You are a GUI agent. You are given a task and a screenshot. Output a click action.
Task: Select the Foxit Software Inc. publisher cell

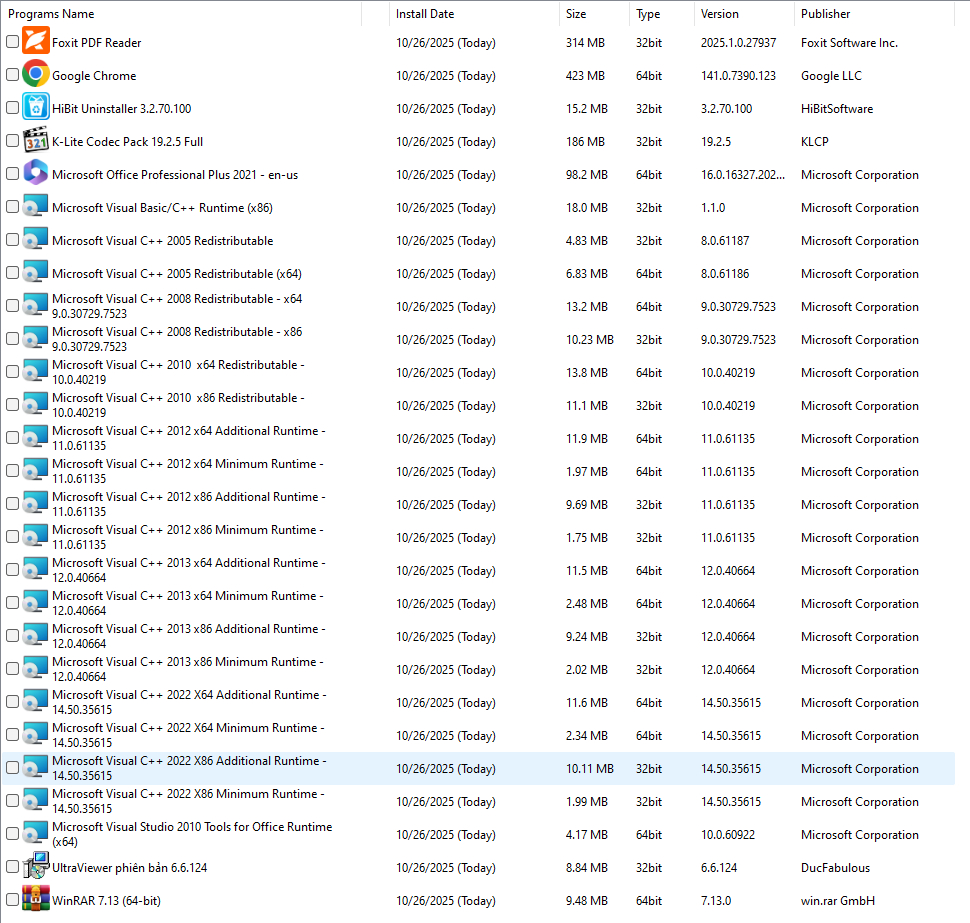tap(849, 43)
